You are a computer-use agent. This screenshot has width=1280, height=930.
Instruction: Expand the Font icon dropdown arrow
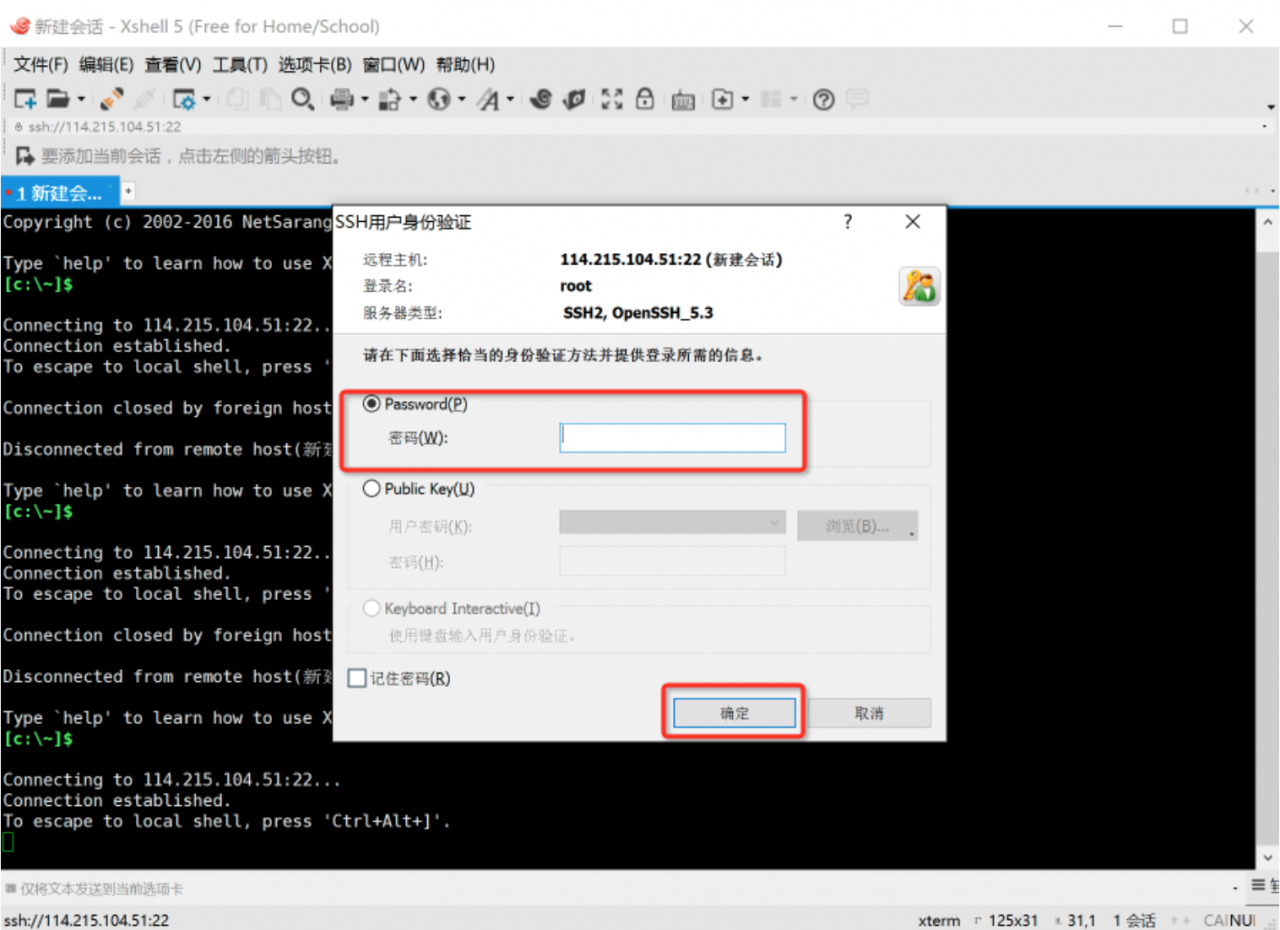click(x=510, y=99)
